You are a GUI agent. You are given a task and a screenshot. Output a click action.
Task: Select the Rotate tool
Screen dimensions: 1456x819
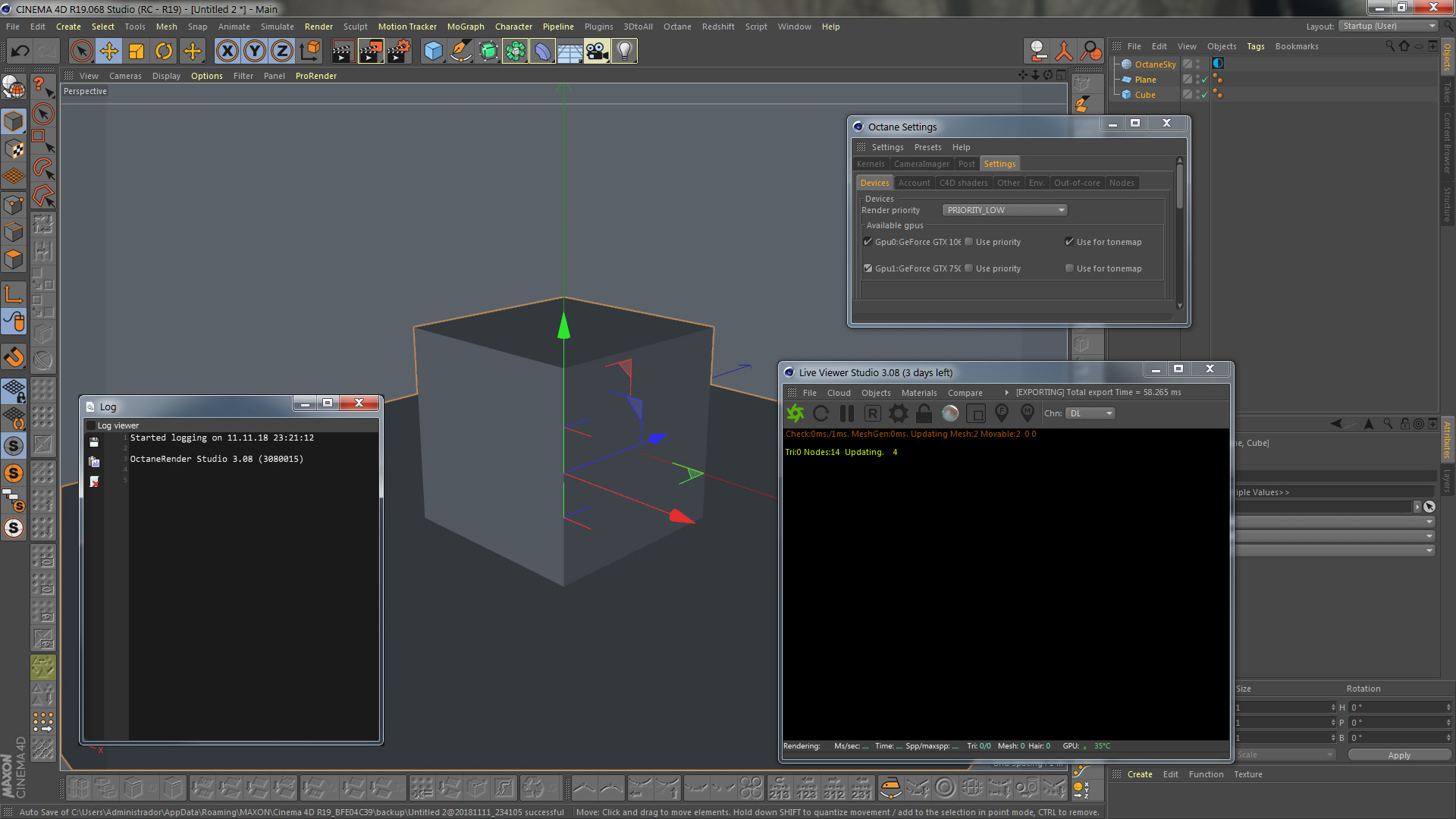pyautogui.click(x=164, y=52)
